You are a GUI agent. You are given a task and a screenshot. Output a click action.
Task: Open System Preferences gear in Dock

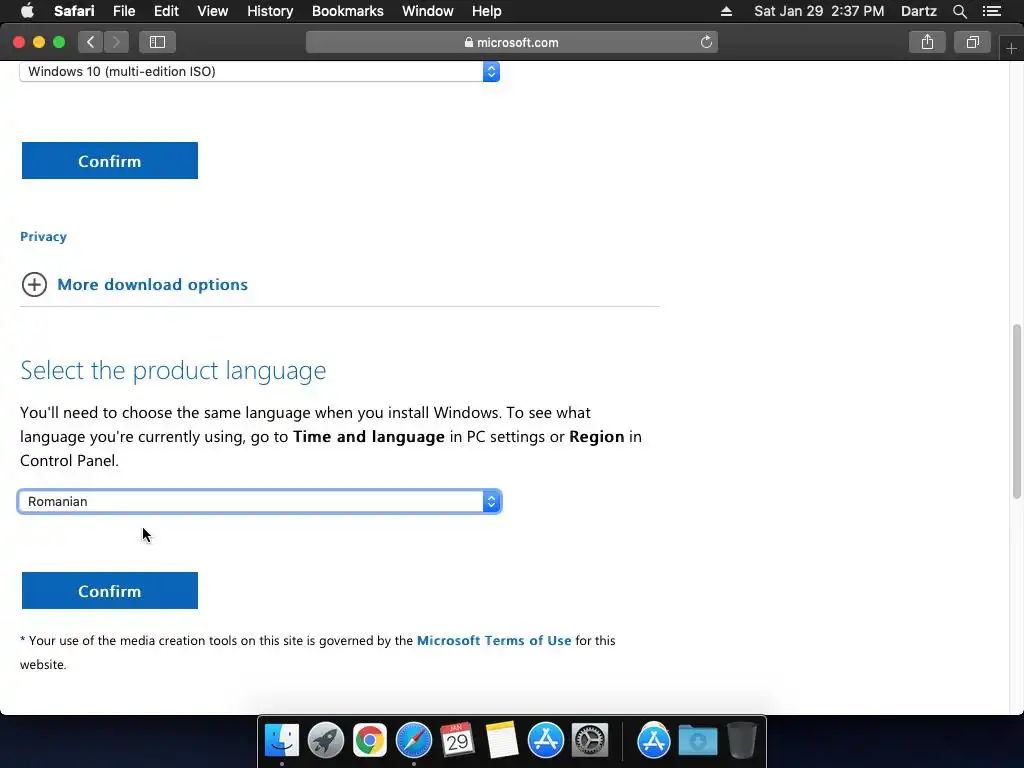(590, 741)
